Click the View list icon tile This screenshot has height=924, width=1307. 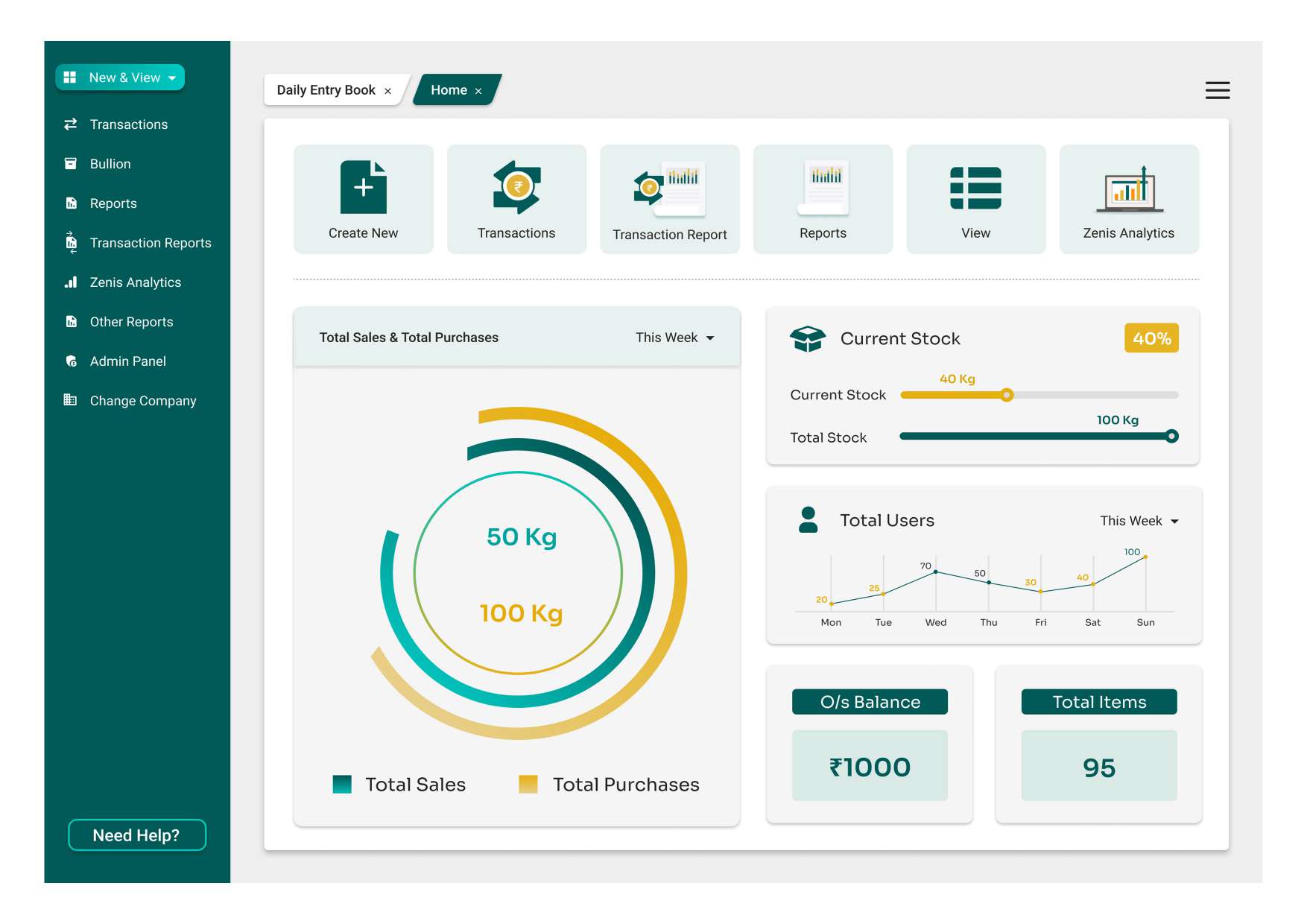(975, 188)
